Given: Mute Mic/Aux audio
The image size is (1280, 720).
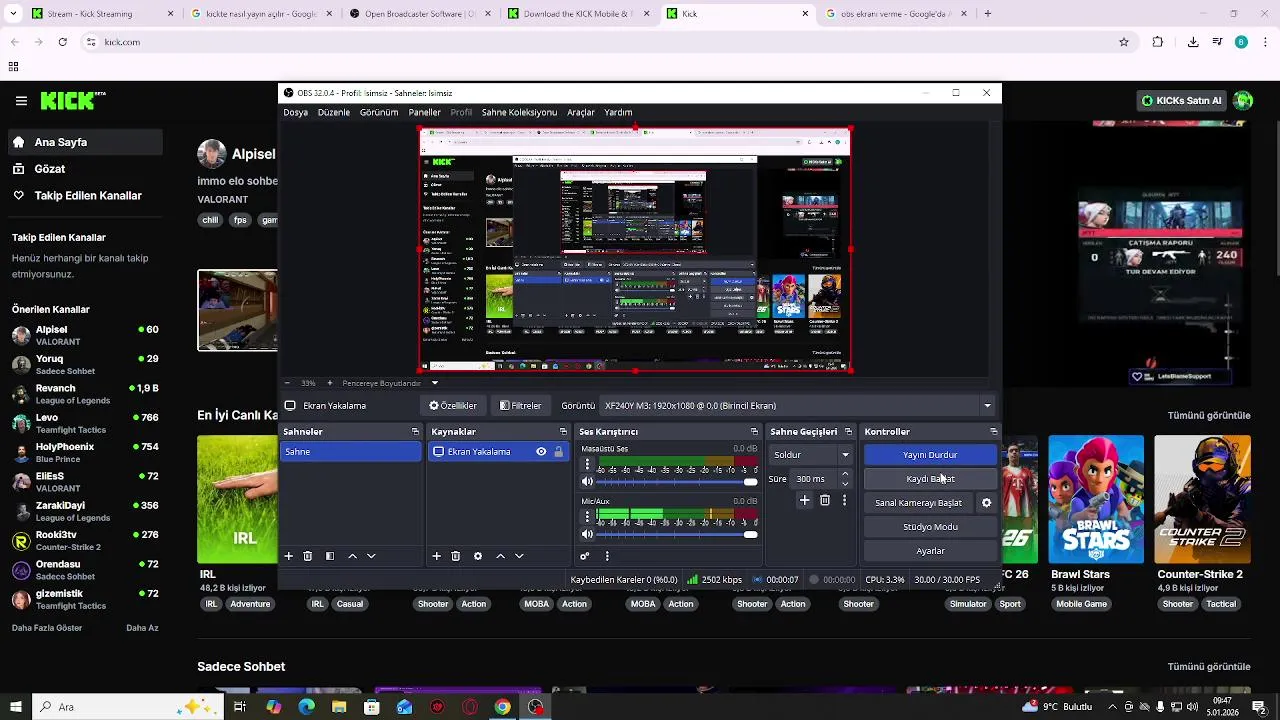Looking at the screenshot, I should click(x=587, y=534).
